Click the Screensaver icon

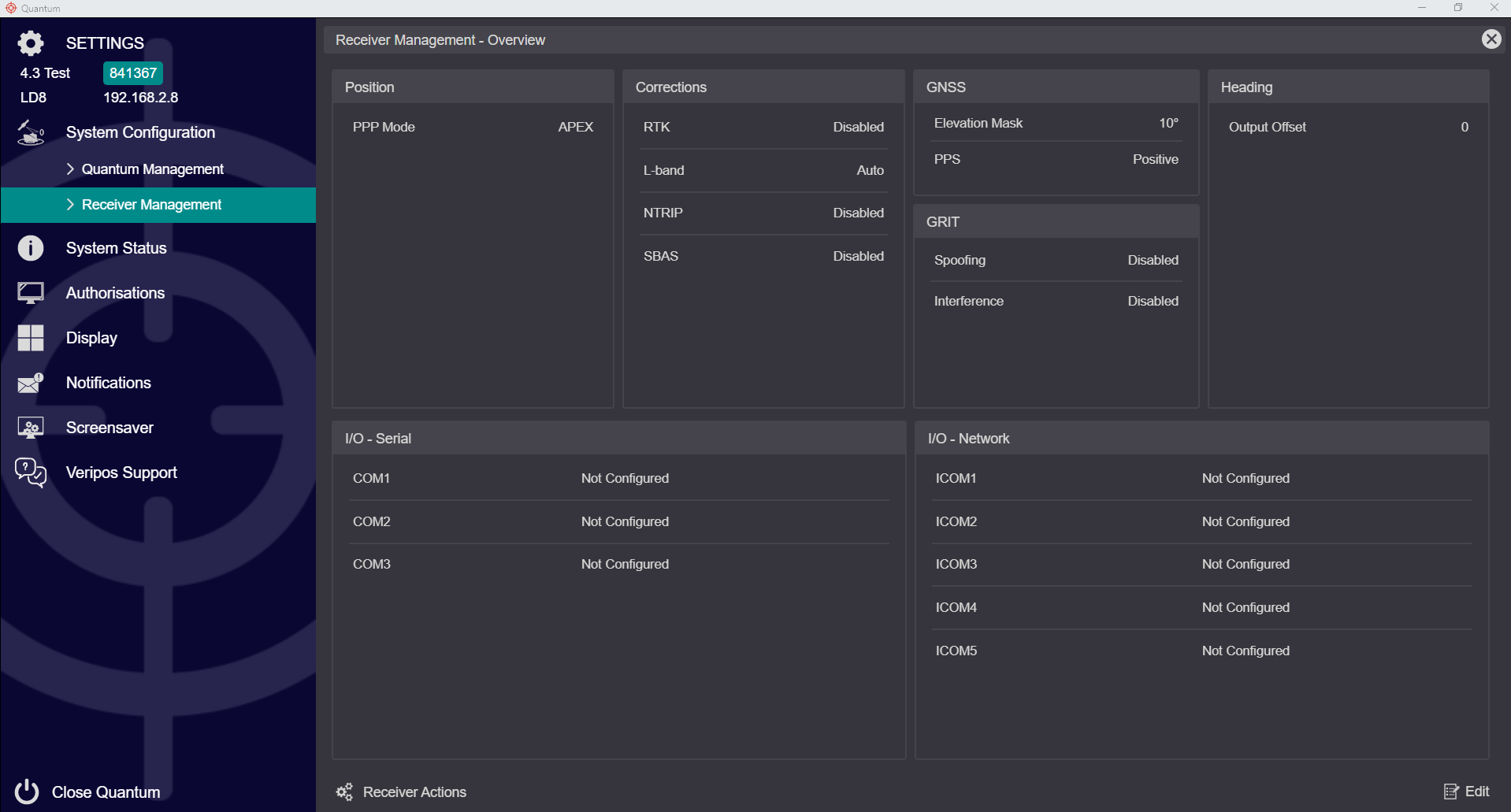[x=31, y=428]
